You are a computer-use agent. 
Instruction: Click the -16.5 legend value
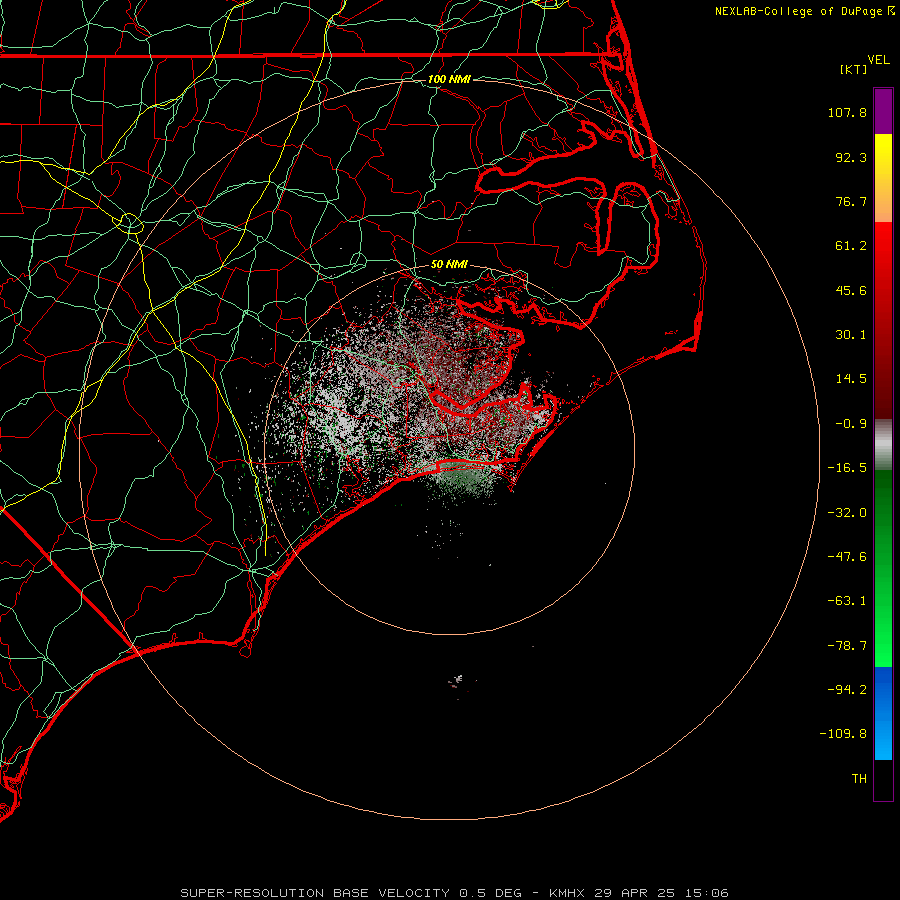point(847,468)
